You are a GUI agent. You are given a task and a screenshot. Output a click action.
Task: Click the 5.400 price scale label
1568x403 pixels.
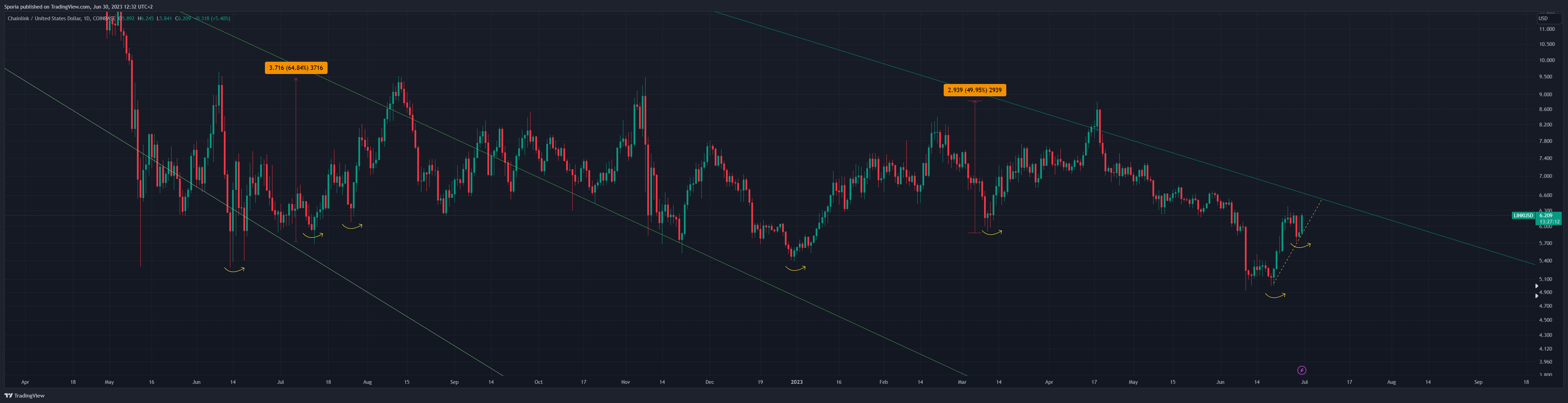coord(1545,261)
